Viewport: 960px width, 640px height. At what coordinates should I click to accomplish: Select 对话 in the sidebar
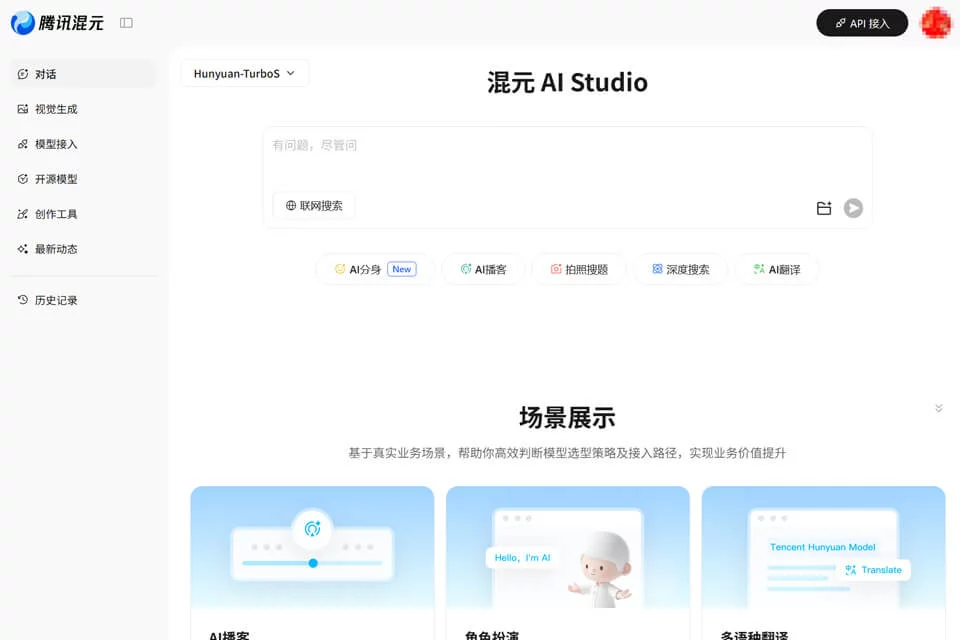[x=83, y=74]
